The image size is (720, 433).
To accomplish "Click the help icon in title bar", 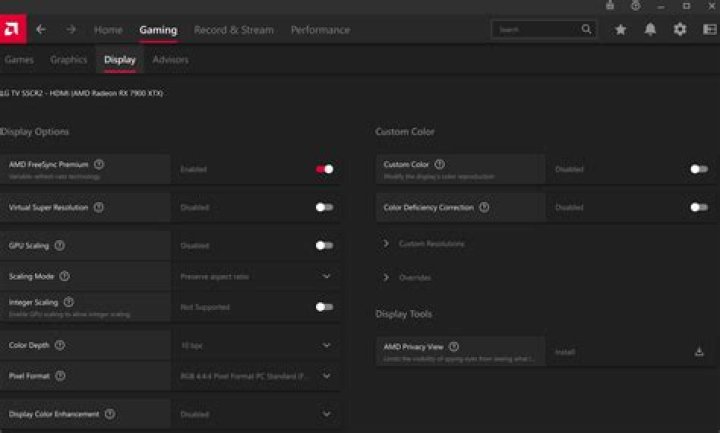I will (x=636, y=6).
